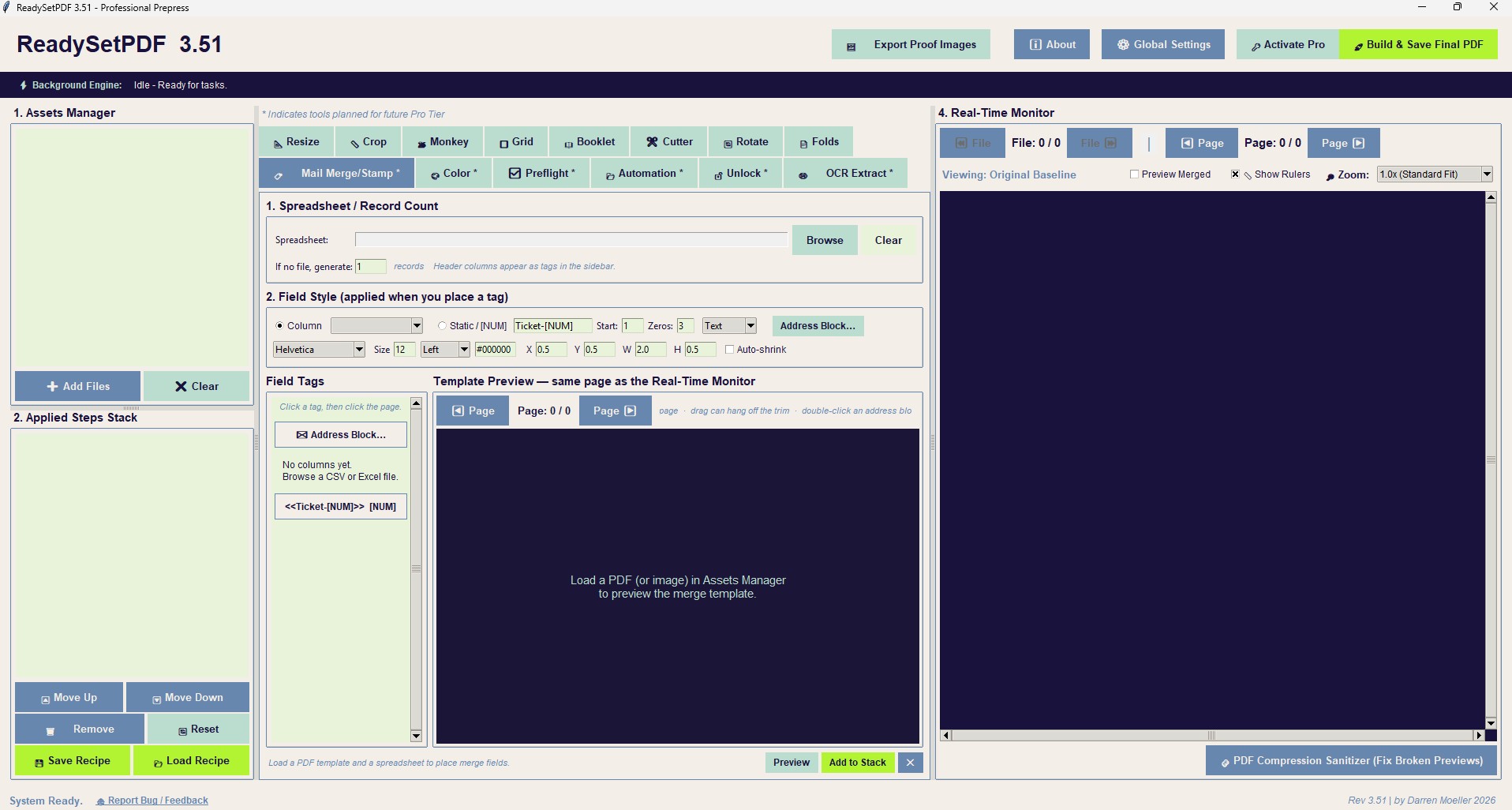Image resolution: width=1512 pixels, height=810 pixels.
Task: Click the Reset stack icon
Action: tap(183, 731)
